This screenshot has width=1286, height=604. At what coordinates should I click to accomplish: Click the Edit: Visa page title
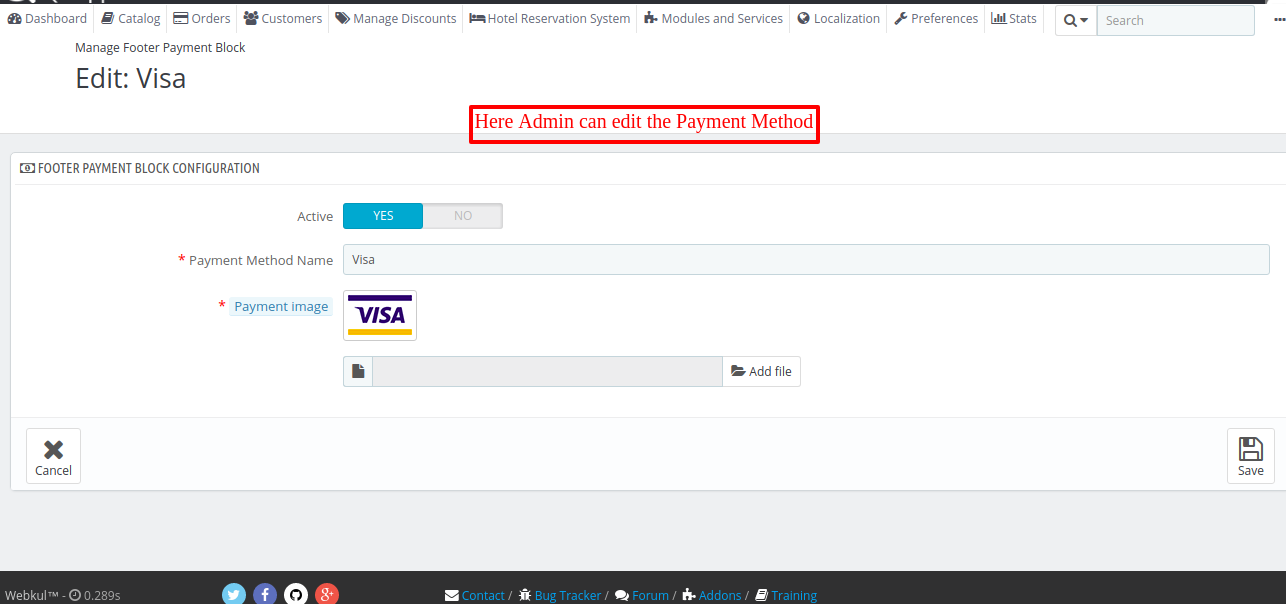[x=131, y=78]
